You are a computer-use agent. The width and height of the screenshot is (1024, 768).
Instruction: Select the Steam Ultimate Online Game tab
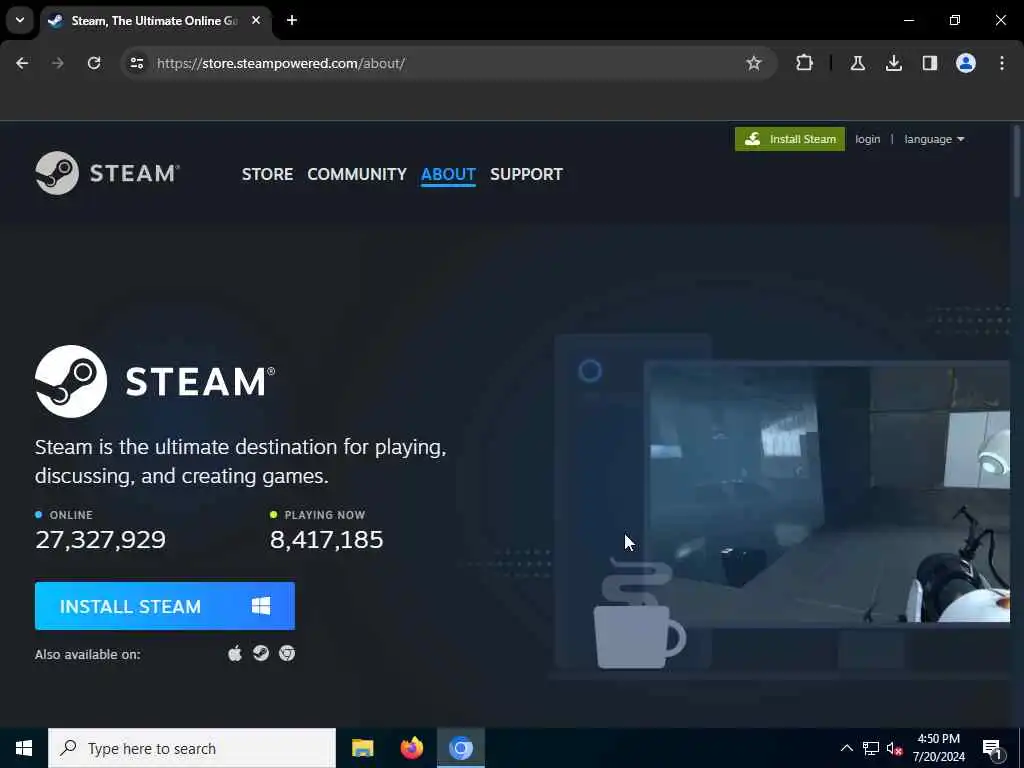[x=155, y=21]
